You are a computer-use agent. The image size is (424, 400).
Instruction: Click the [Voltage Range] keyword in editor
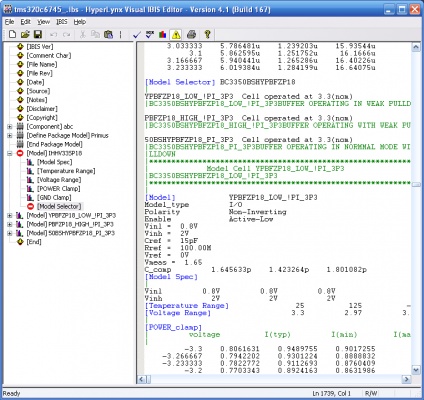point(178,313)
